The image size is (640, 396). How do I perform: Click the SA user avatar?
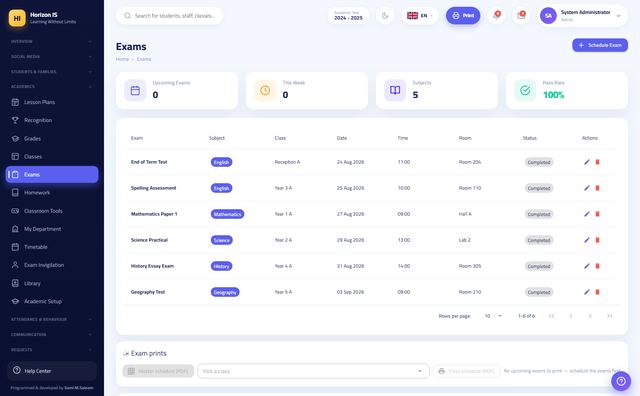coord(548,16)
